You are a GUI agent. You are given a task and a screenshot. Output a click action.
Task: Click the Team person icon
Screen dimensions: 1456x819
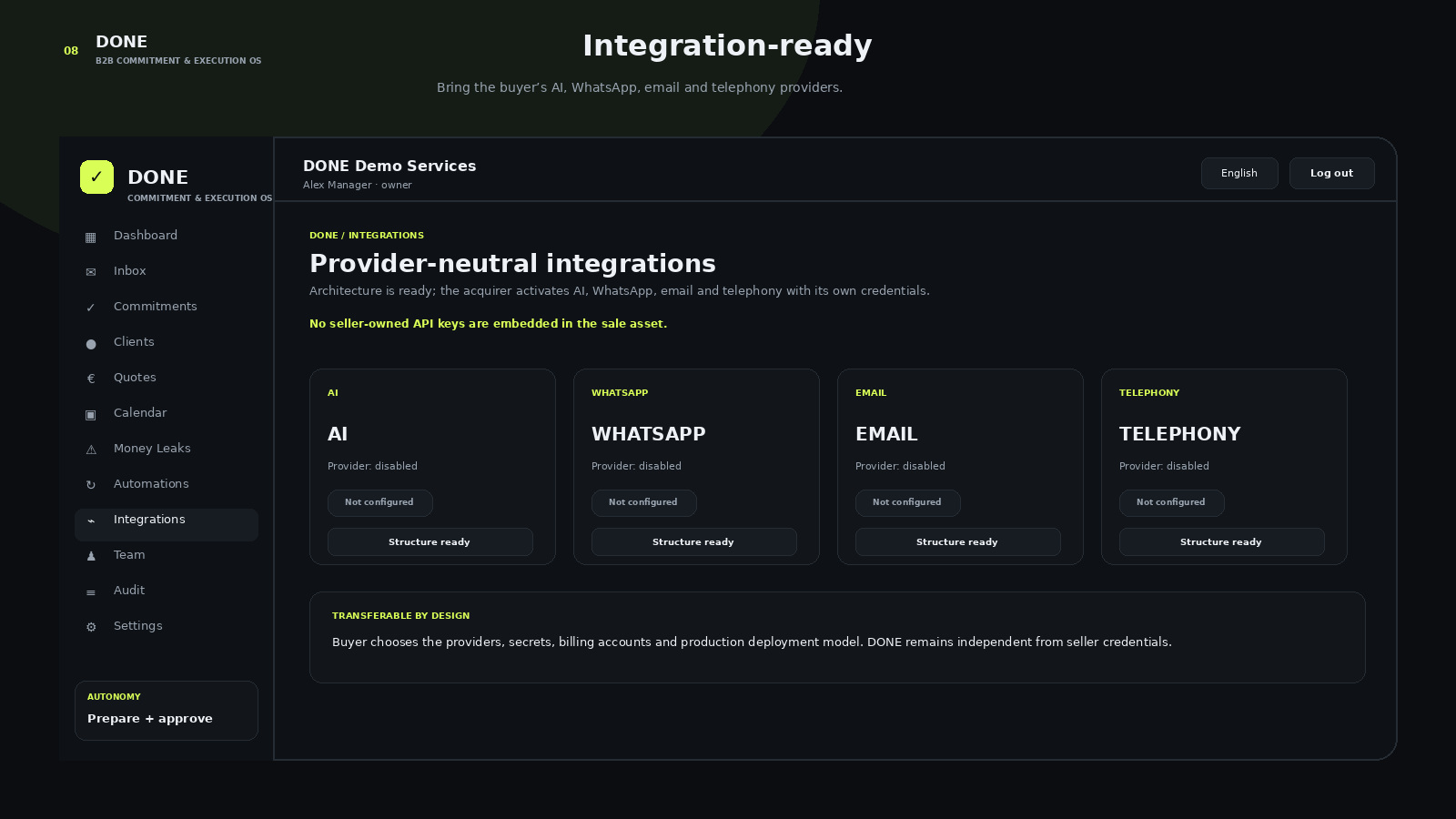(91, 556)
